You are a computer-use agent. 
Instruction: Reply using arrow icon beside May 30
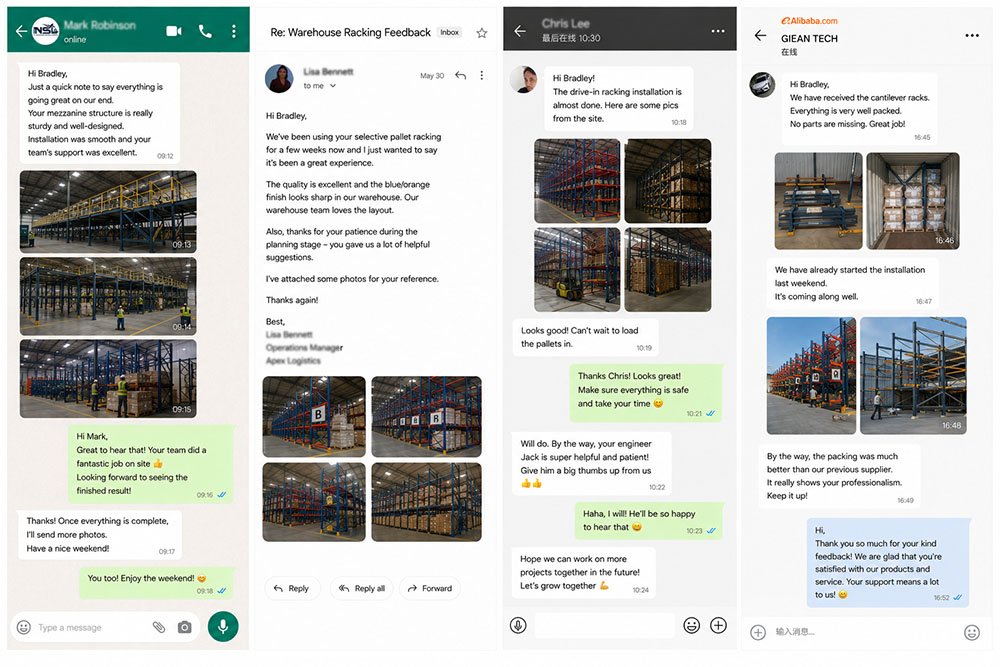pyautogui.click(x=460, y=75)
